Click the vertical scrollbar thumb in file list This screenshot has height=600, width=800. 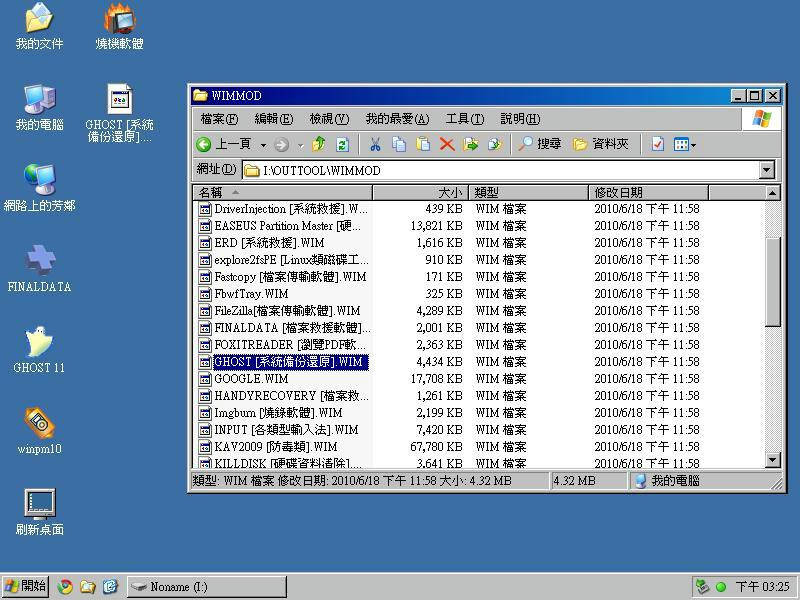click(x=772, y=282)
